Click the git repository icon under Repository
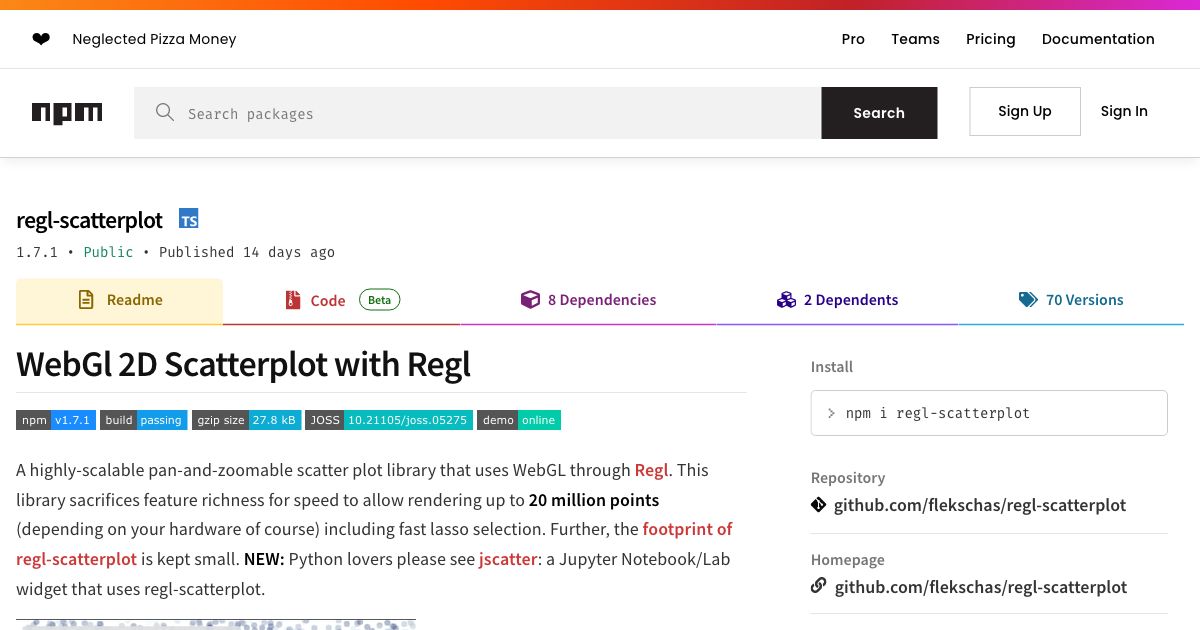Viewport: 1200px width, 630px height. point(818,505)
